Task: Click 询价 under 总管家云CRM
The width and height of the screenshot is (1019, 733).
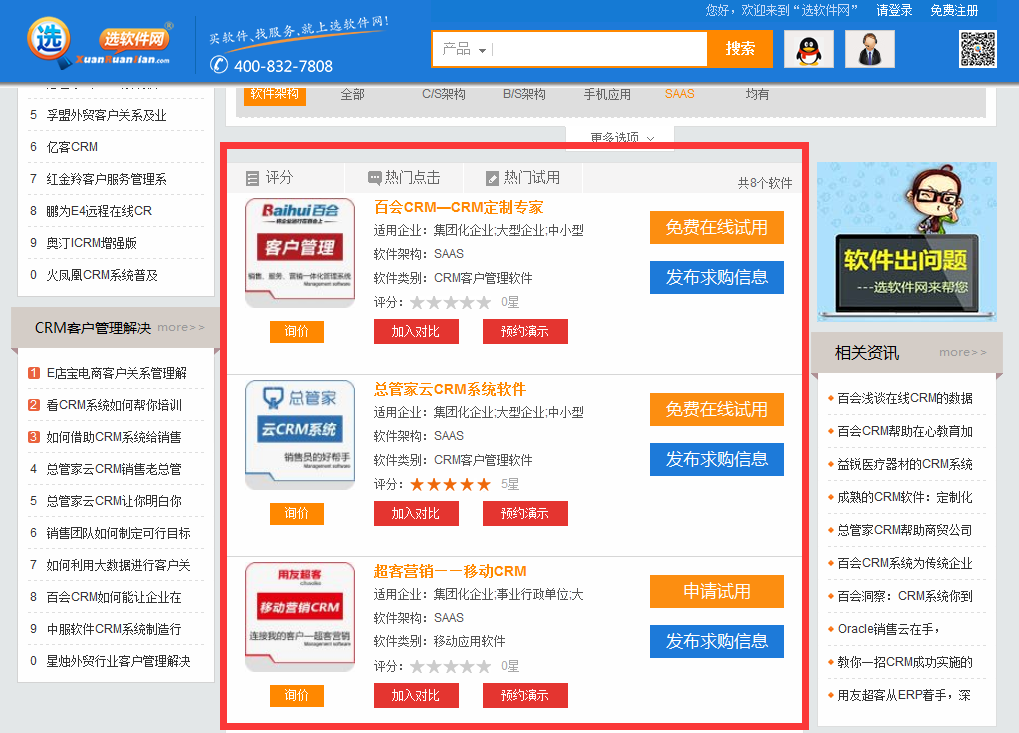Action: pos(297,513)
